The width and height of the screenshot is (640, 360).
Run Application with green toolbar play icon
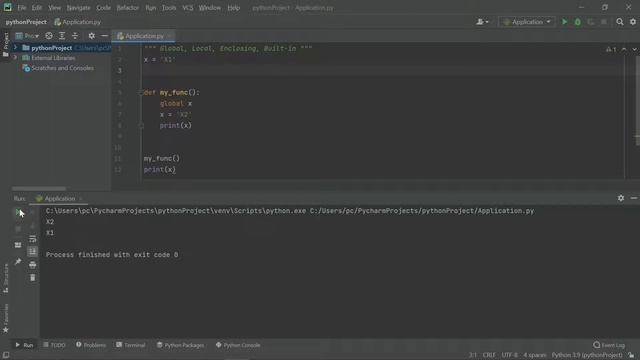(x=564, y=22)
